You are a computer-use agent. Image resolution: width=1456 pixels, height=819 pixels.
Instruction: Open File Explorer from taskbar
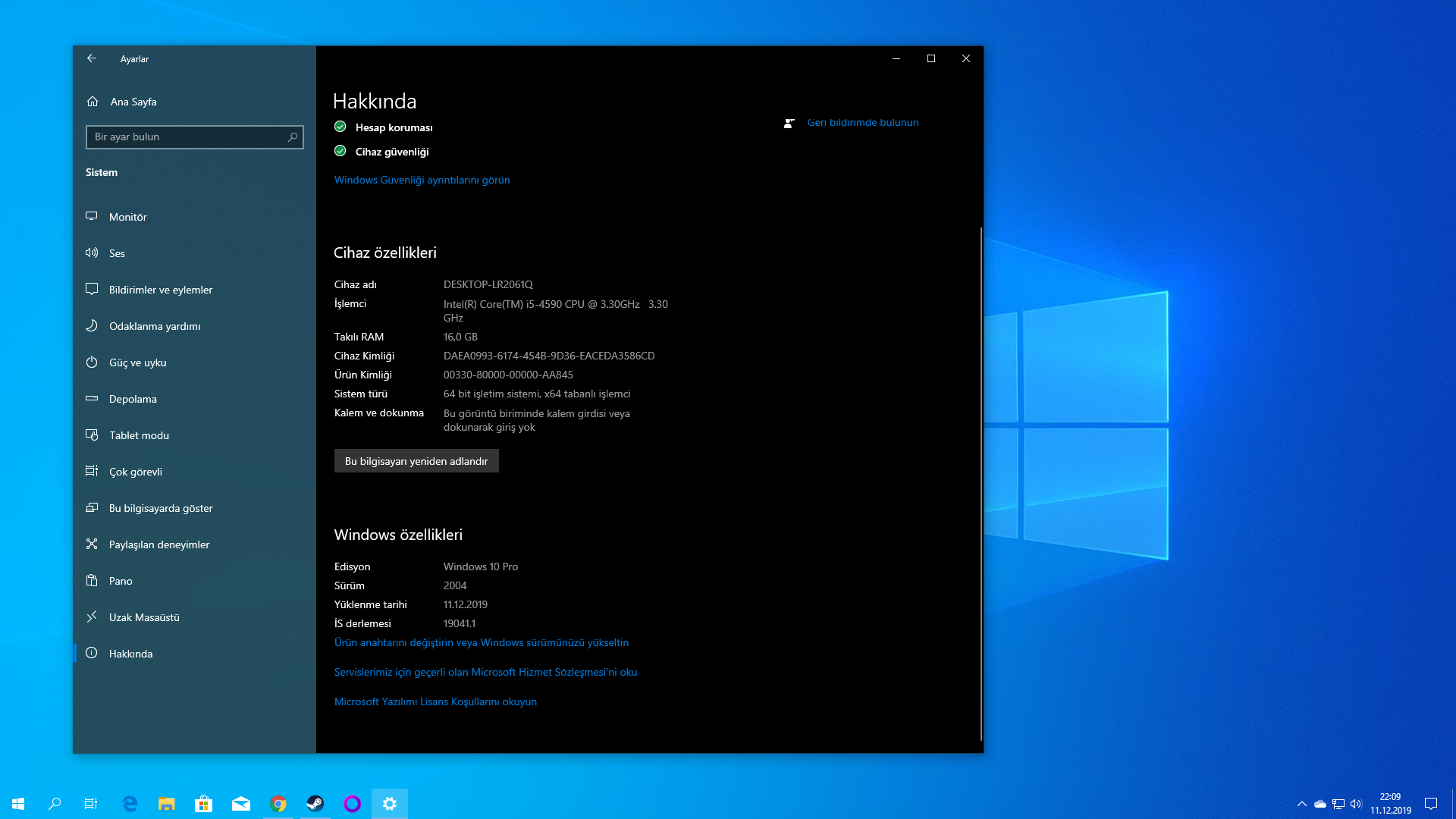167,804
